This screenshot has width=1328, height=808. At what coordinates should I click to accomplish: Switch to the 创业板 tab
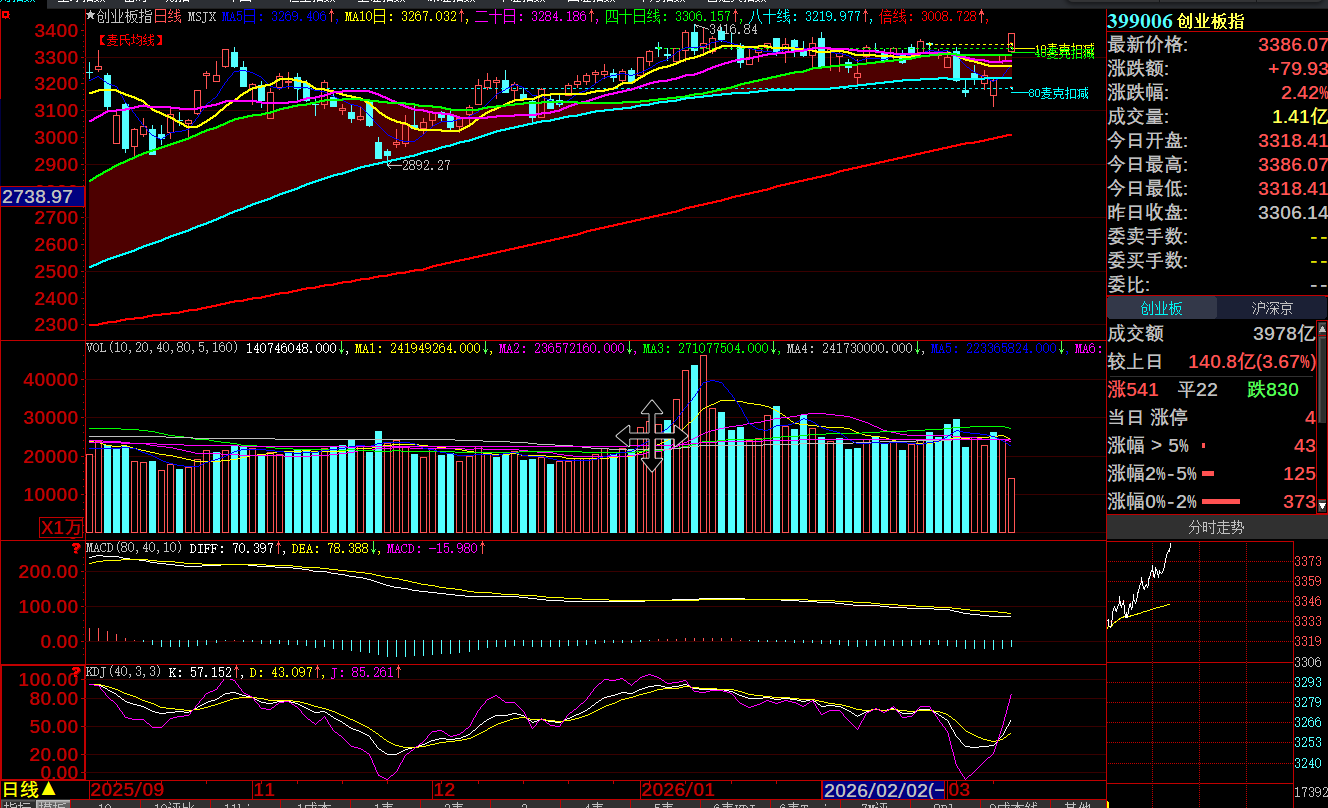tap(1161, 308)
